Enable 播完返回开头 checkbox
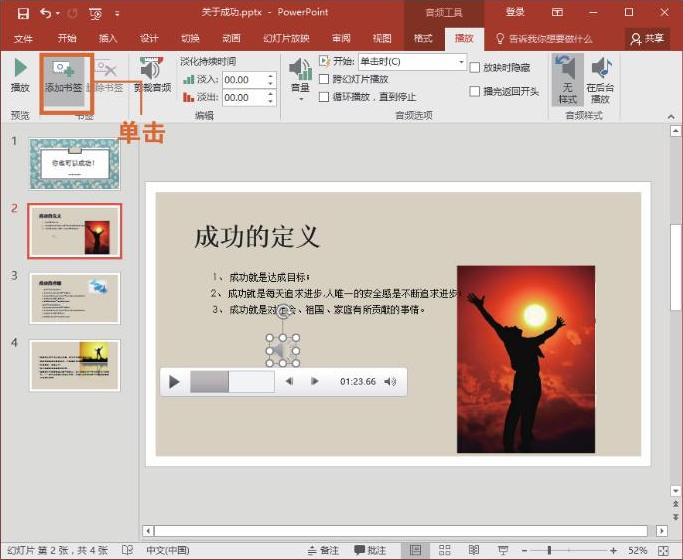The height and width of the screenshot is (560, 683). coord(475,91)
